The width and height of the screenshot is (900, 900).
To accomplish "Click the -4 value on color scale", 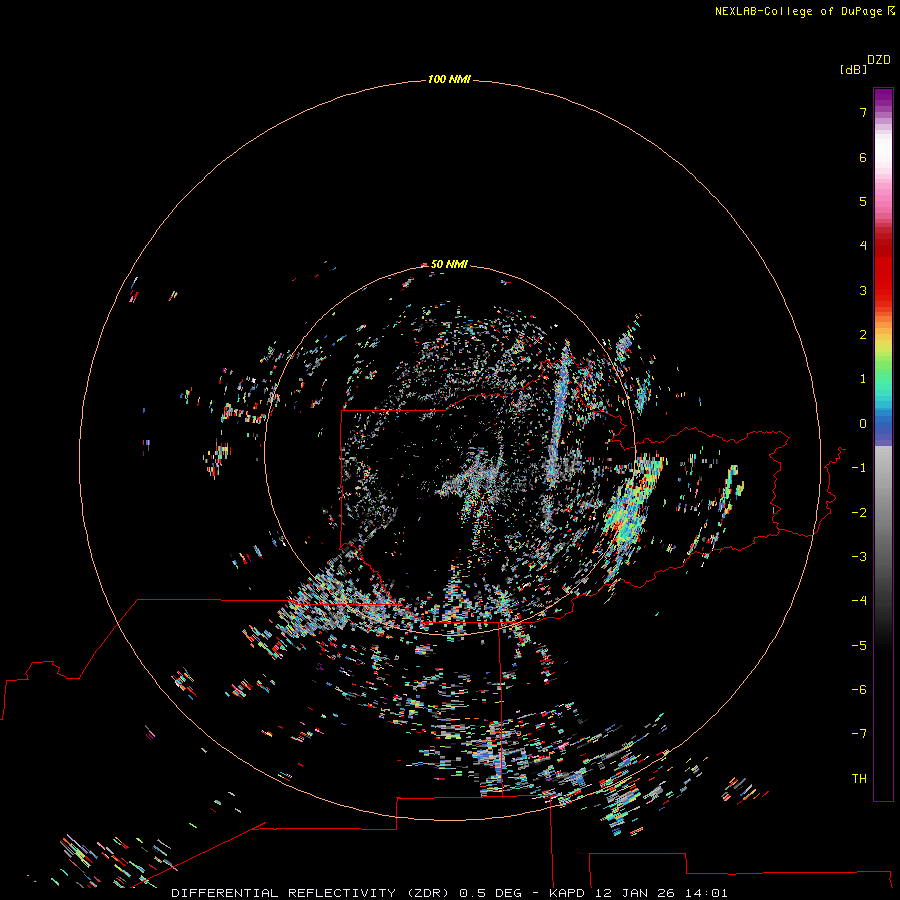I will (x=859, y=600).
